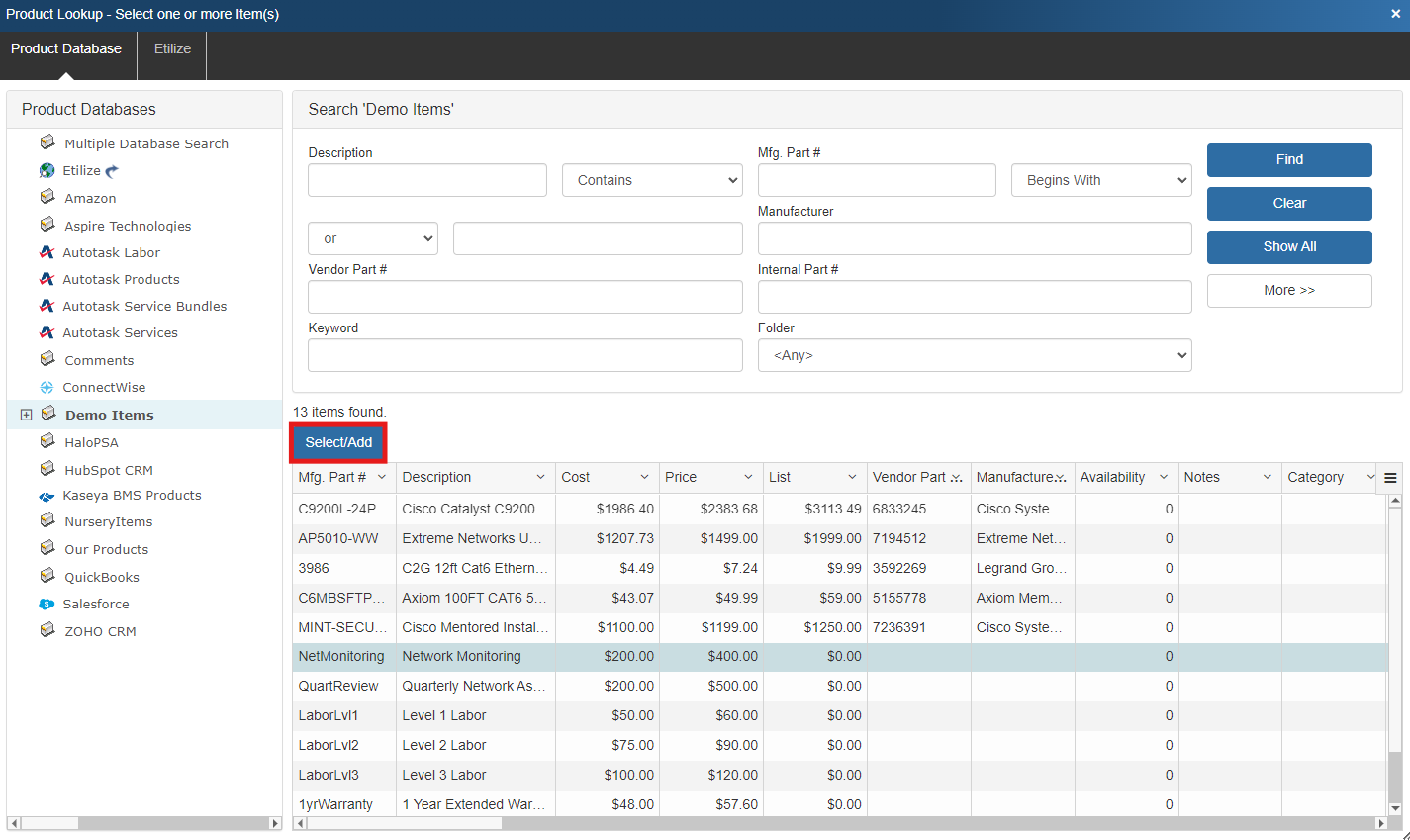Click the Etilize globe icon in sidebar
Viewport: 1410px width, 840px height.
47,171
